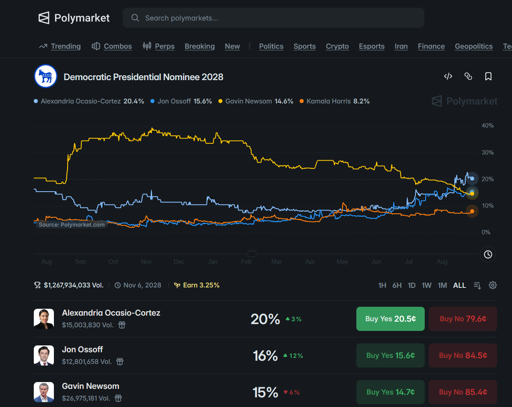
Task: Open chart settings gear icon
Action: coord(493,285)
